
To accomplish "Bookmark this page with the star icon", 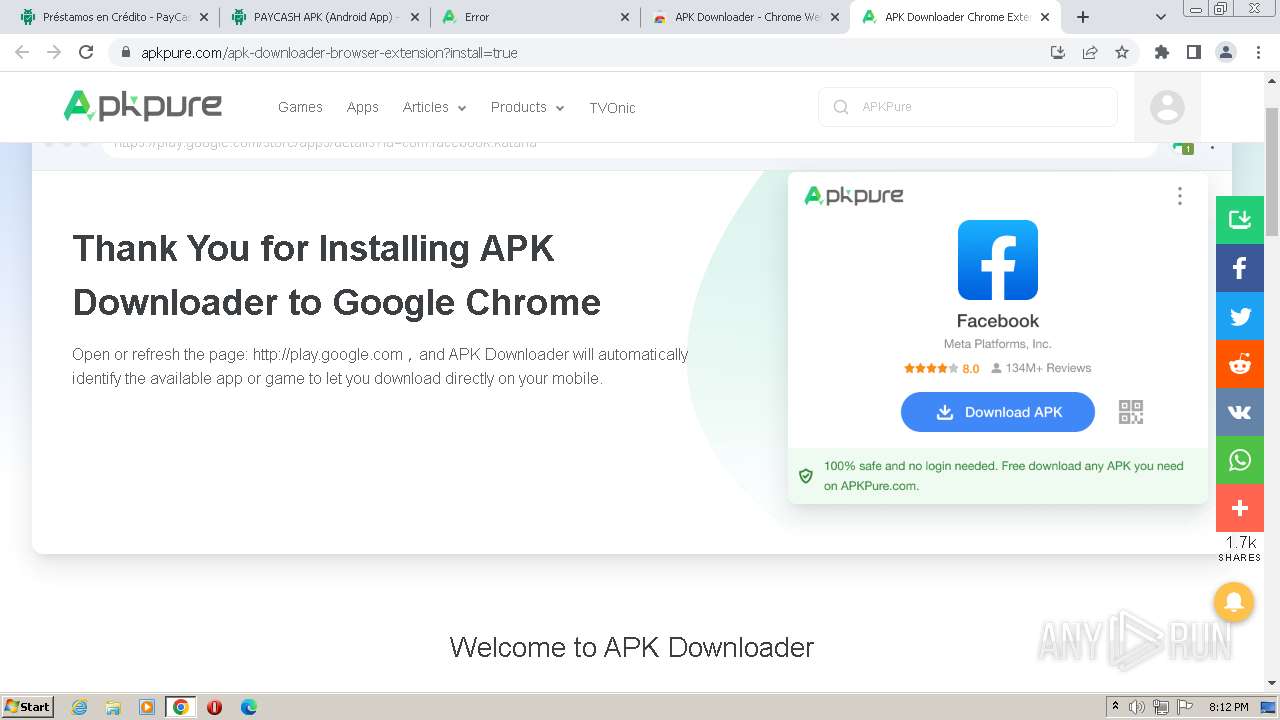I will (1122, 52).
